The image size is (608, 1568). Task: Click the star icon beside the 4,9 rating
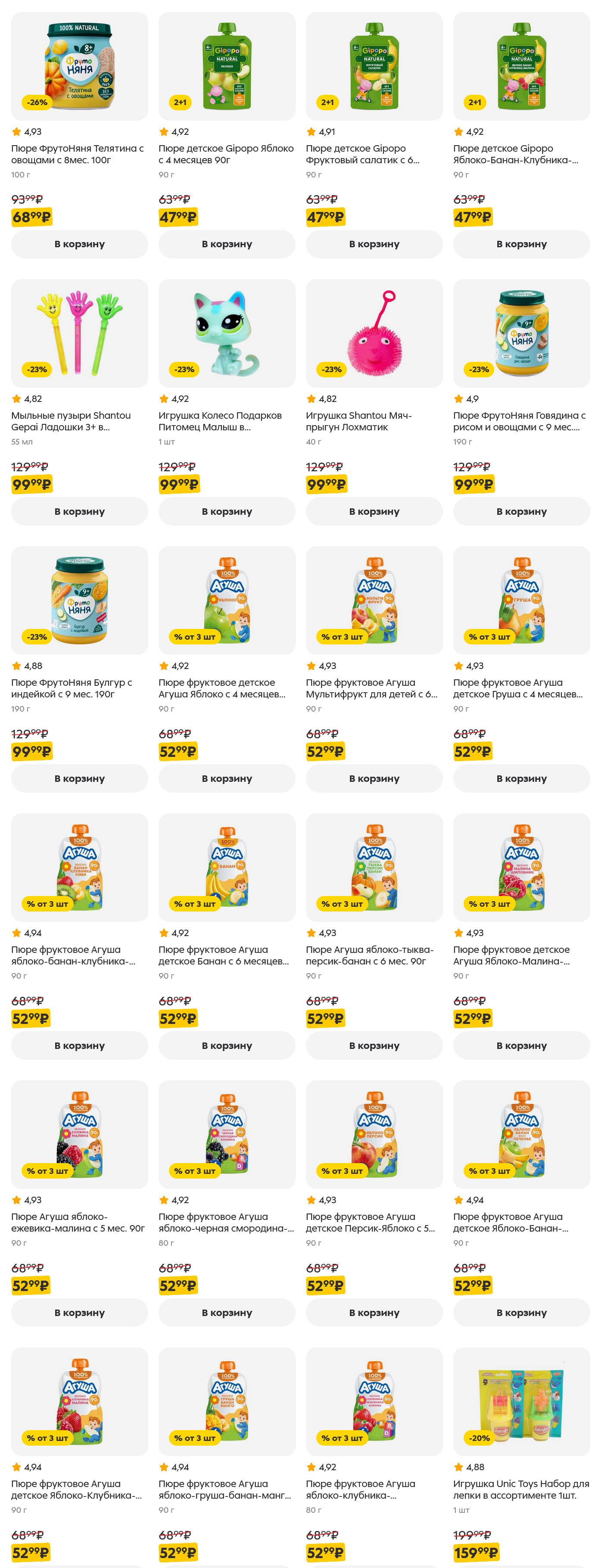point(458,399)
